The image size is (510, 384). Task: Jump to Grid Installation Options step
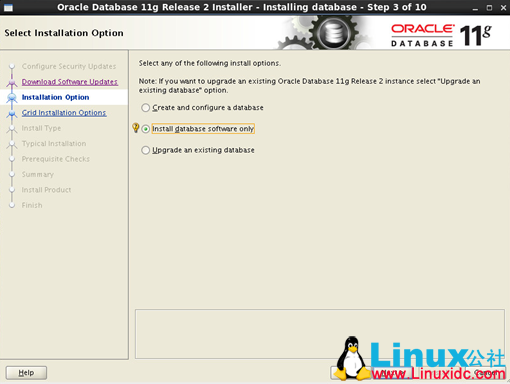click(64, 113)
